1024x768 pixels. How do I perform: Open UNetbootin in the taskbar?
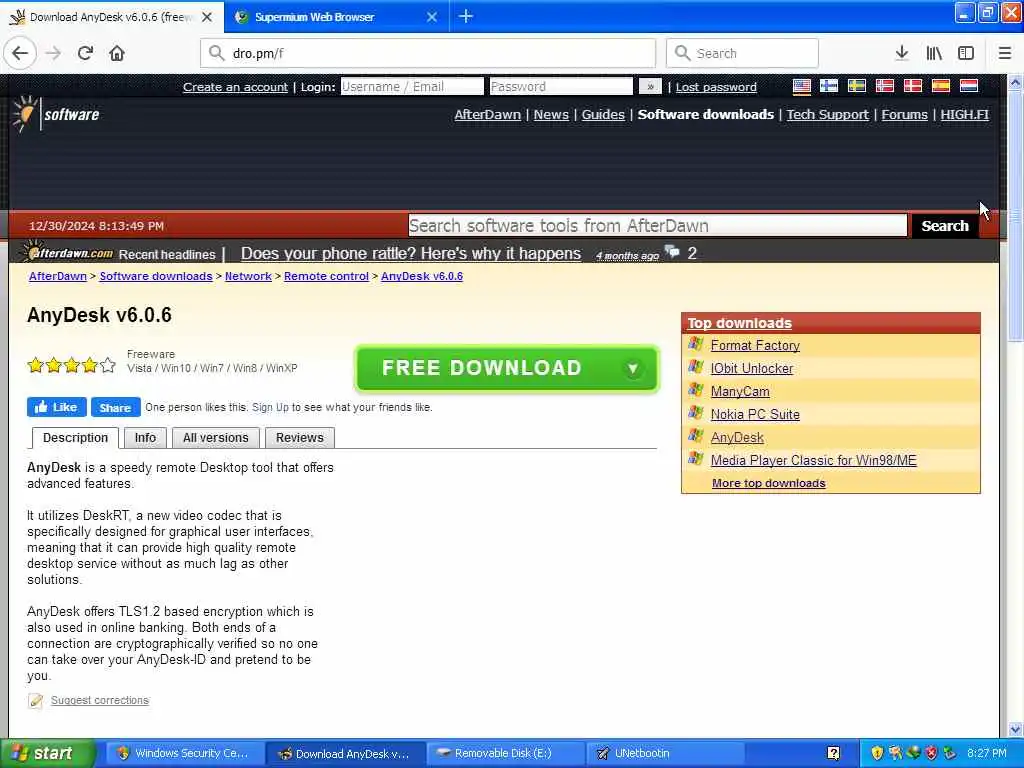(x=666, y=753)
